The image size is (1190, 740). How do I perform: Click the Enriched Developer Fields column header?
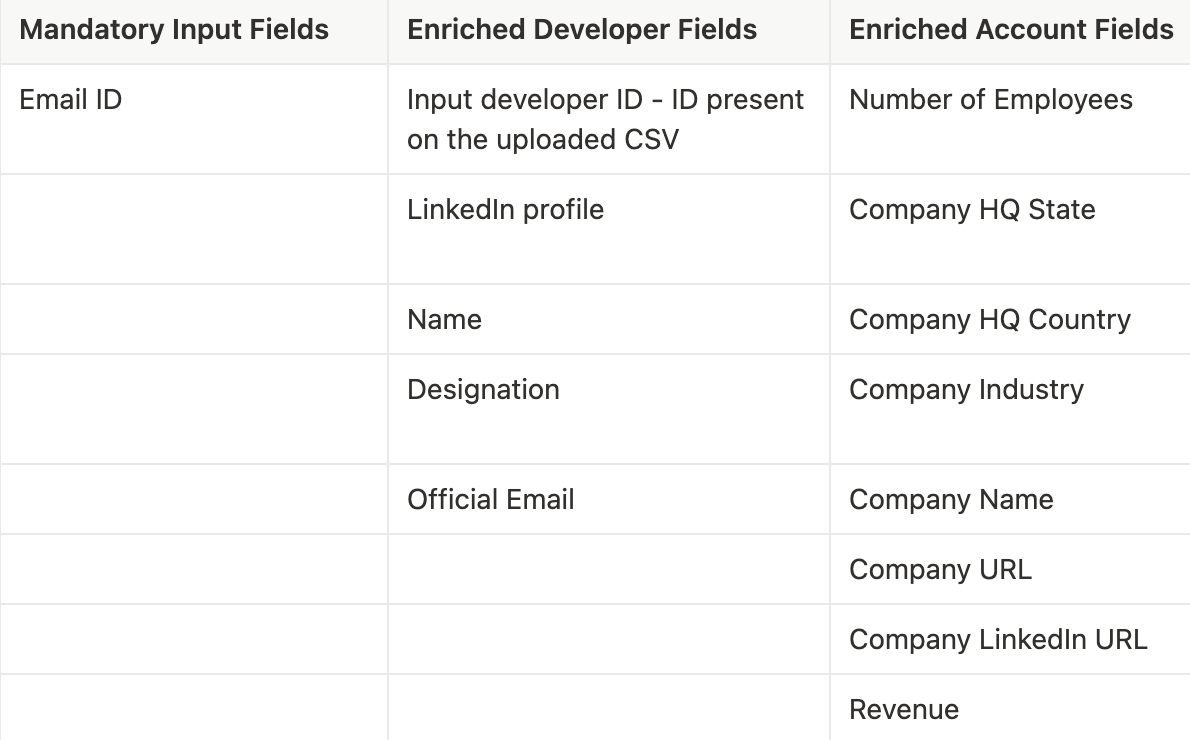(582, 30)
